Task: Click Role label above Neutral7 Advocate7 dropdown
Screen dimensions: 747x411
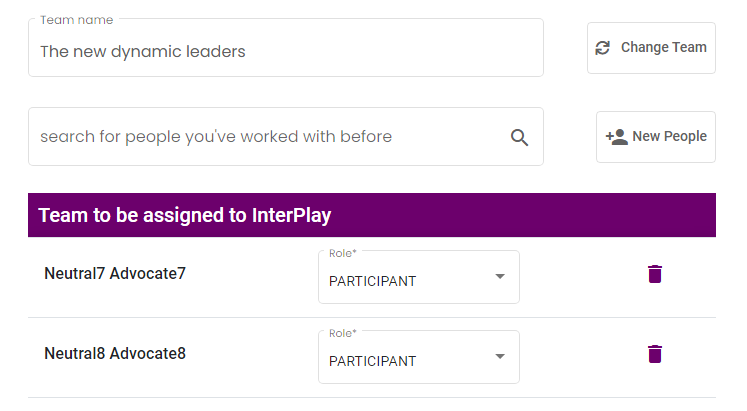Action: (343, 253)
